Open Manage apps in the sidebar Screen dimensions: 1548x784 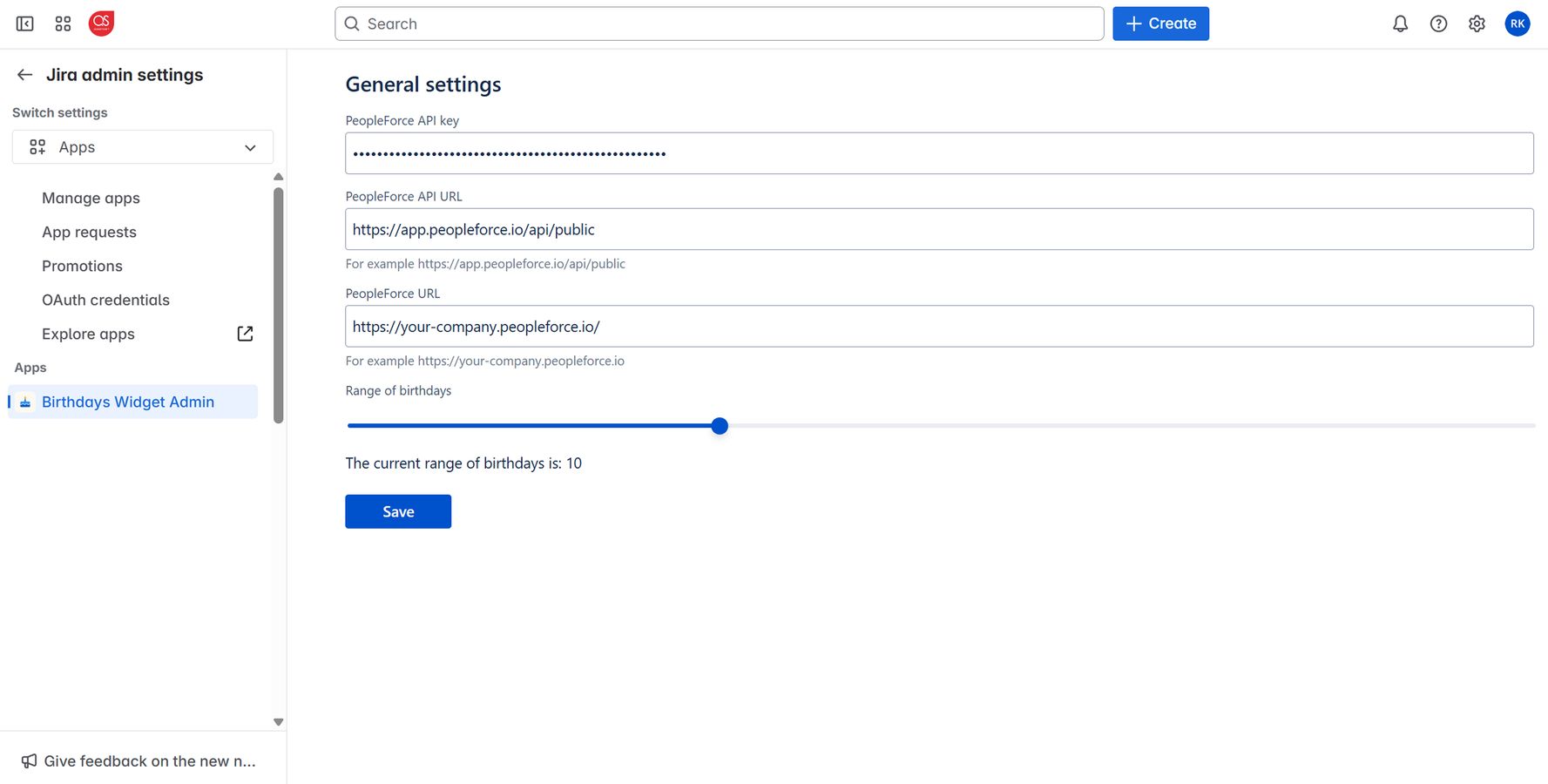click(91, 198)
